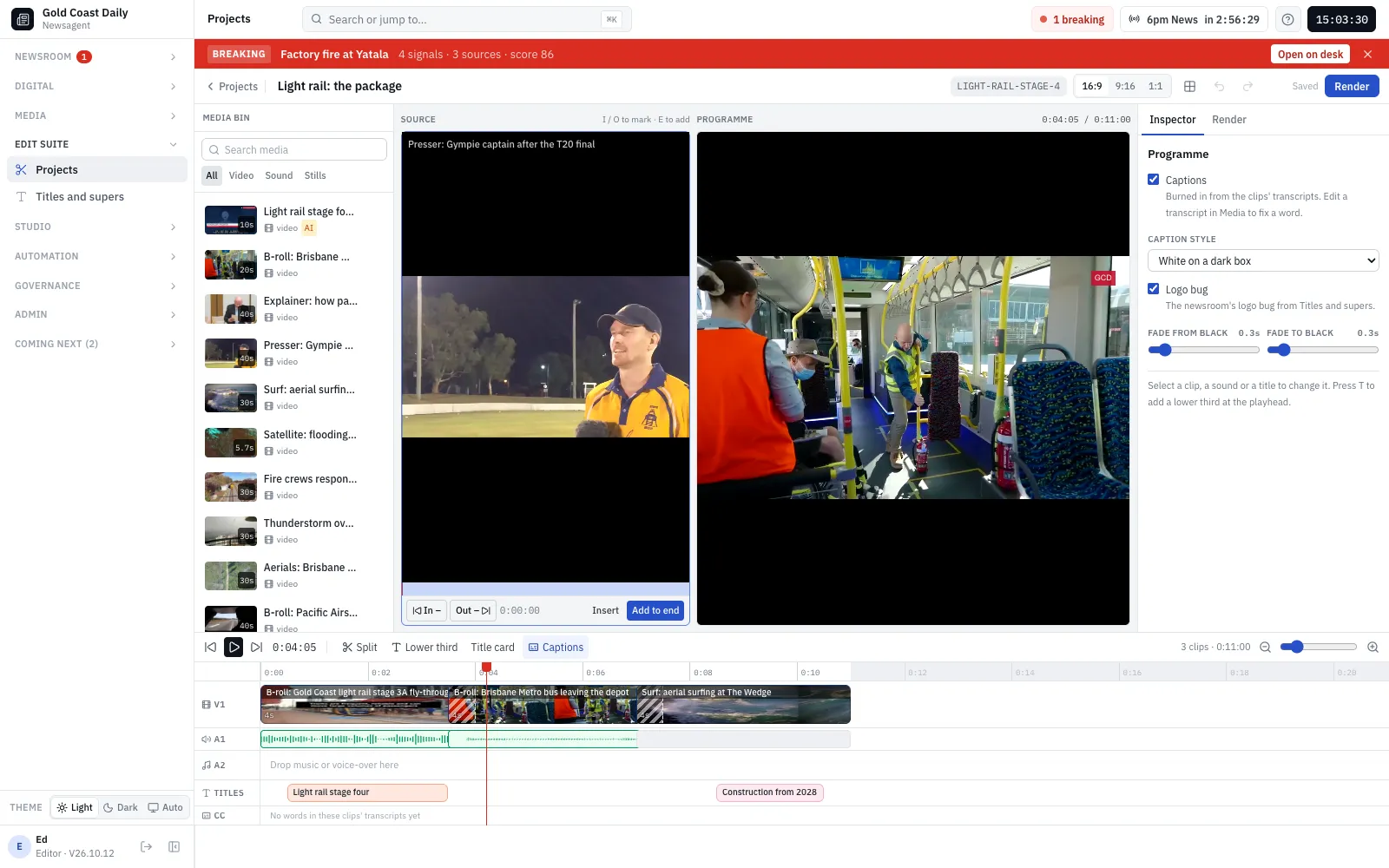This screenshot has height=868, width=1389.
Task: Click the blue Render button
Action: pos(1352,86)
